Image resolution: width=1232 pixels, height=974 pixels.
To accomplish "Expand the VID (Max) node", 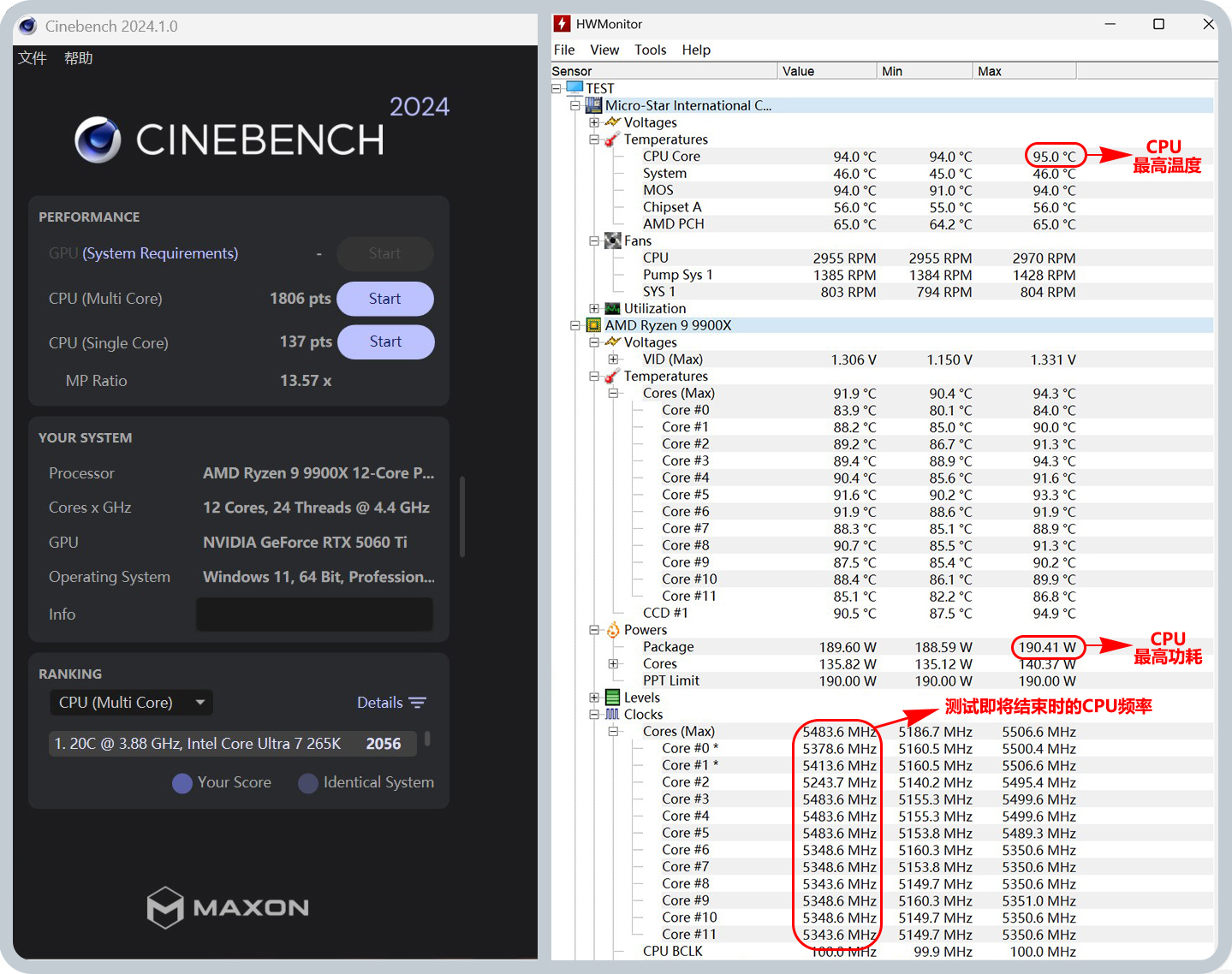I will (x=613, y=359).
